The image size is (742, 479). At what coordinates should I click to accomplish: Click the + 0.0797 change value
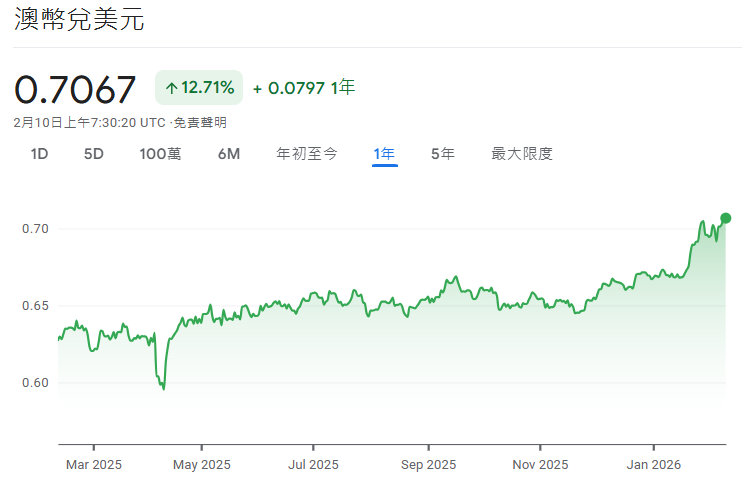click(x=289, y=88)
